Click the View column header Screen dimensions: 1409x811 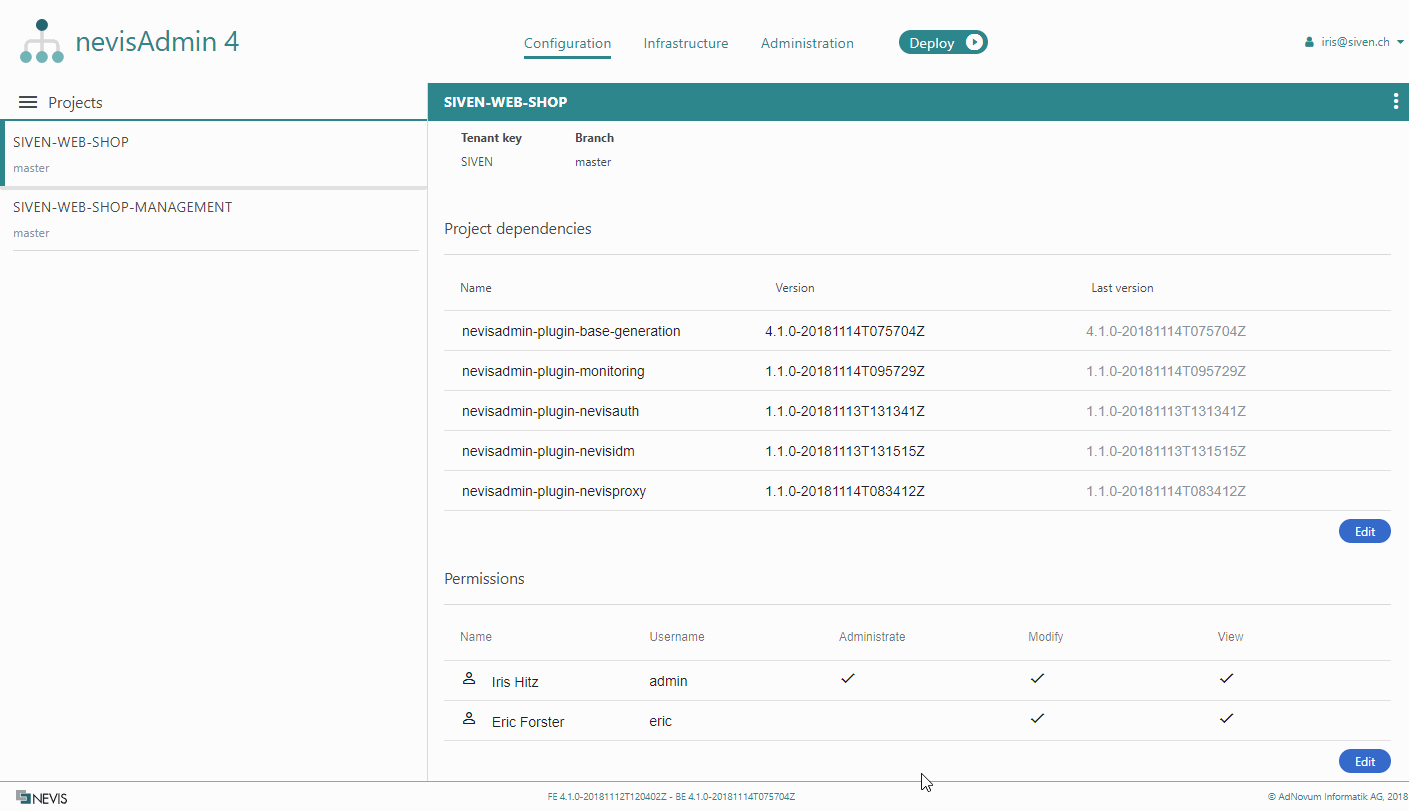coord(1231,637)
